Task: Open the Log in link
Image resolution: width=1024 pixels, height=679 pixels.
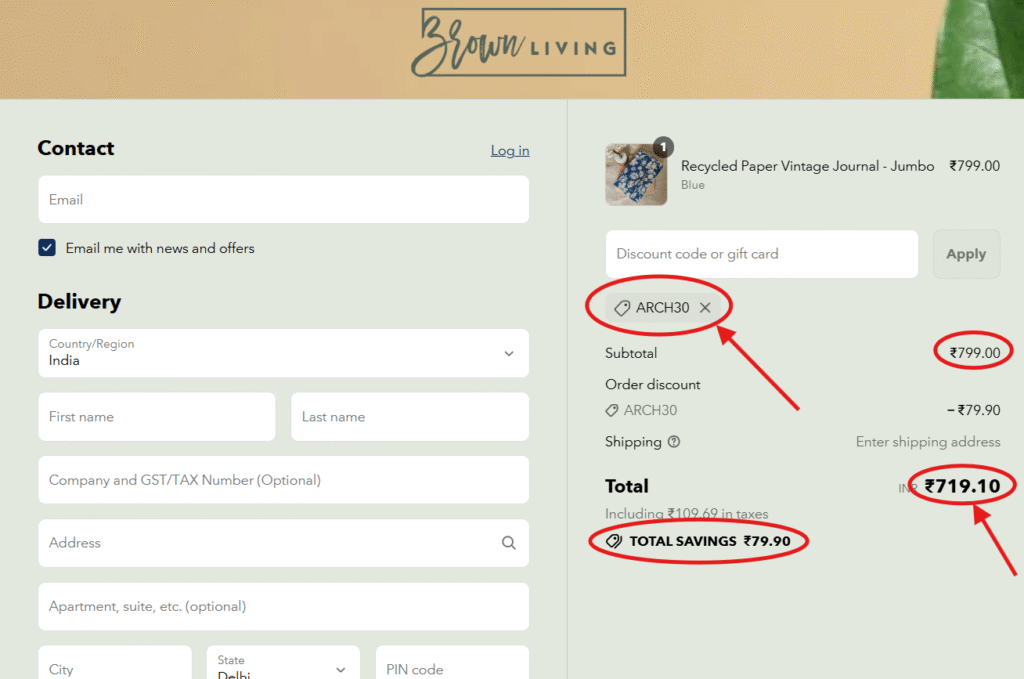Action: point(510,150)
